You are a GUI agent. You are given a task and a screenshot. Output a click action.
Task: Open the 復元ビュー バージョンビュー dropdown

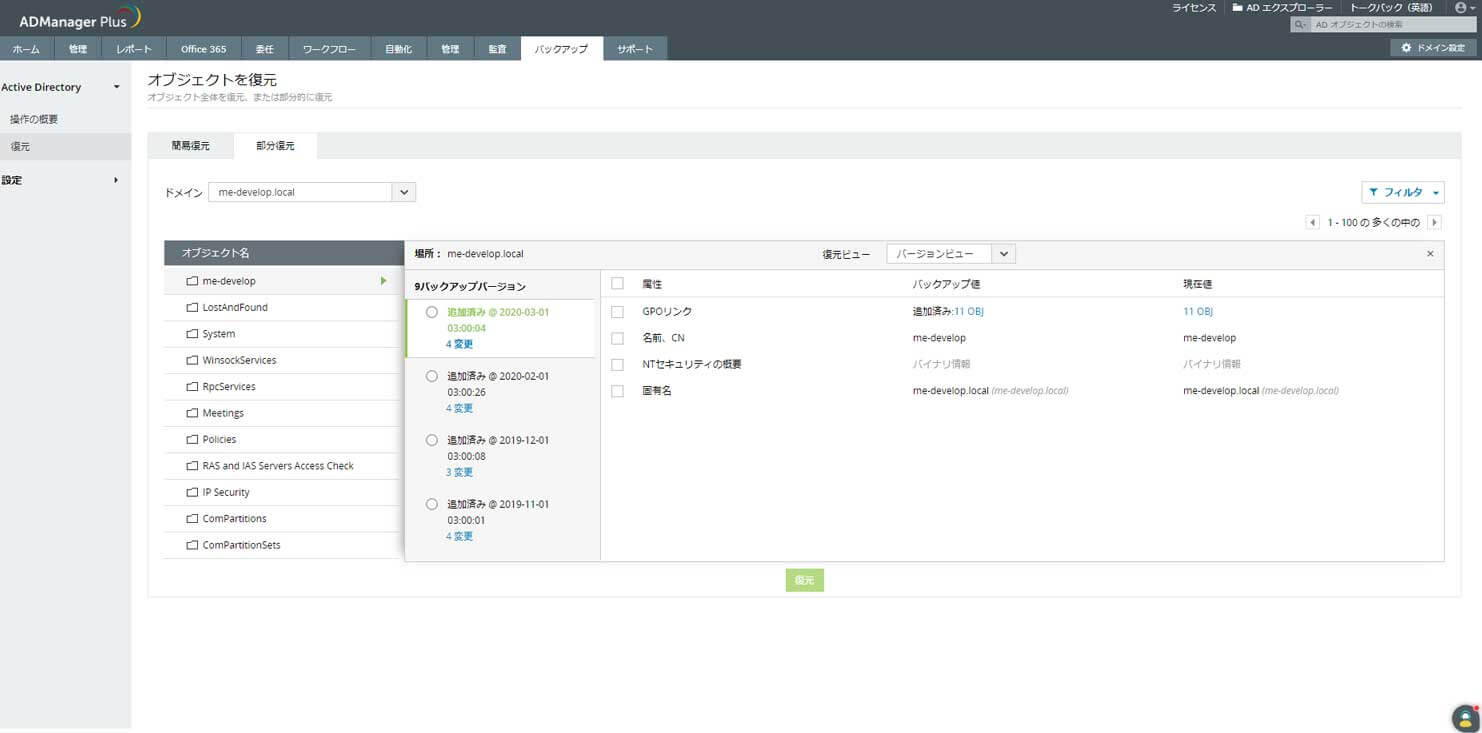(x=951, y=254)
